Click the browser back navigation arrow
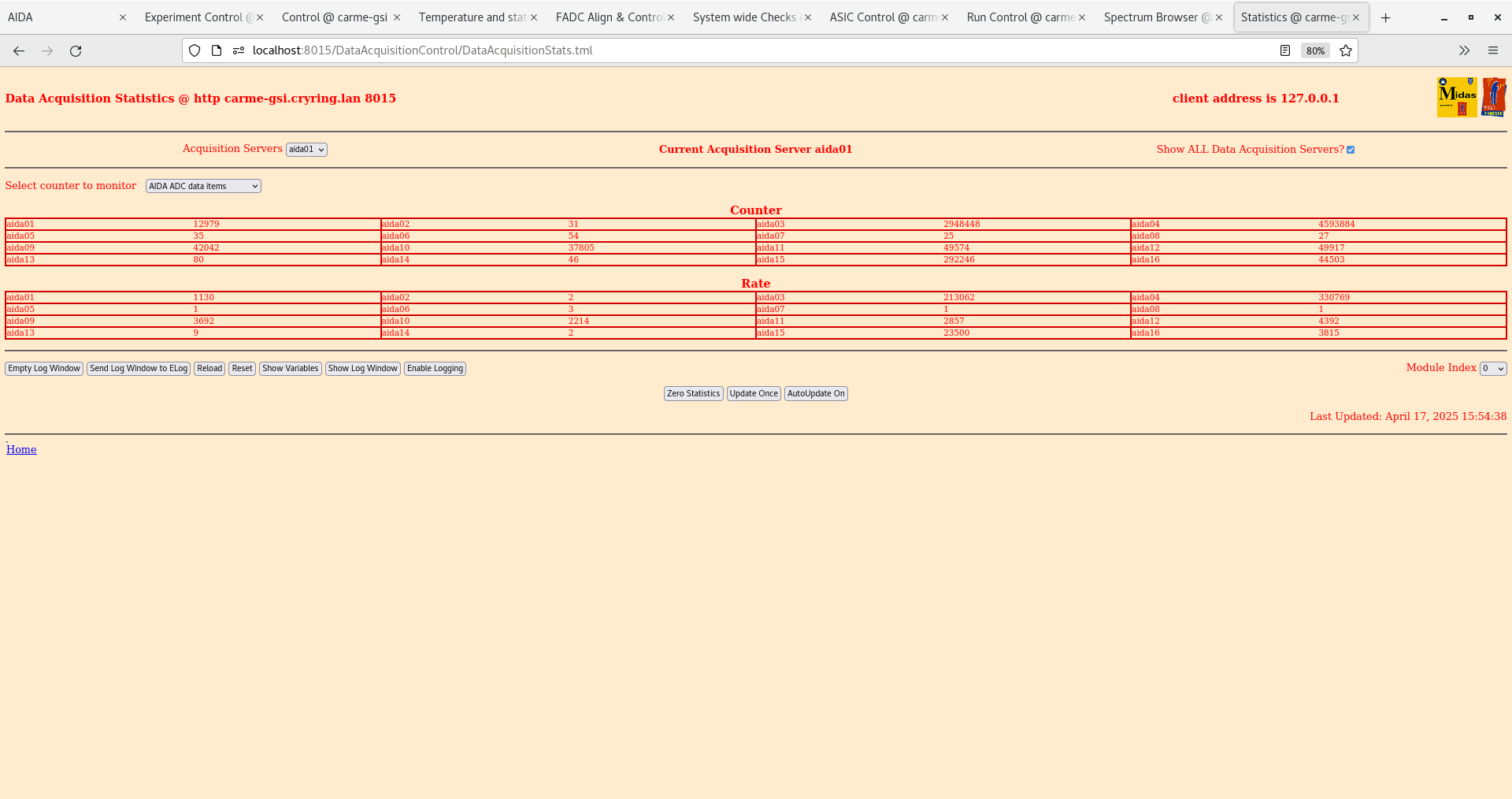This screenshot has height=799, width=1512. point(18,50)
